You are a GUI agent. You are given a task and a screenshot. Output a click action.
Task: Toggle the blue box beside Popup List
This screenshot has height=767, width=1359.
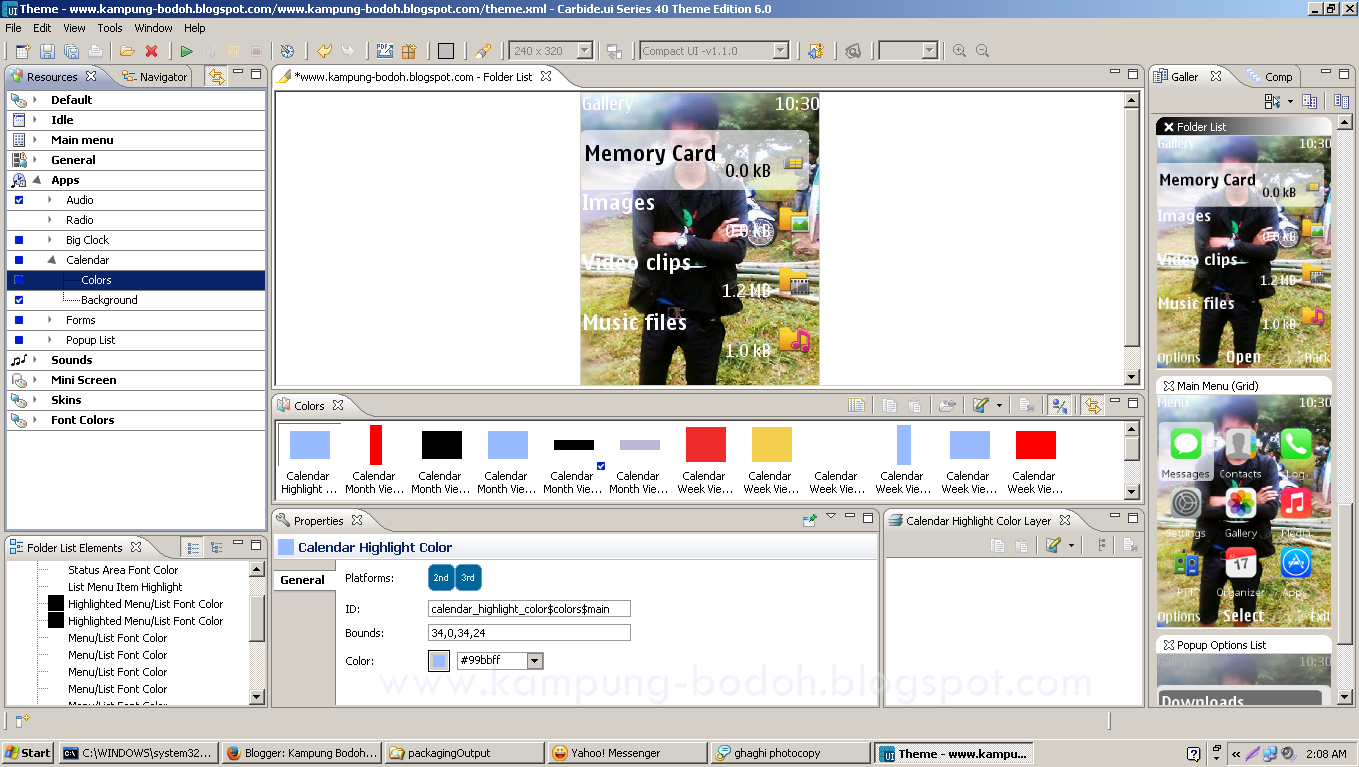pyautogui.click(x=19, y=340)
